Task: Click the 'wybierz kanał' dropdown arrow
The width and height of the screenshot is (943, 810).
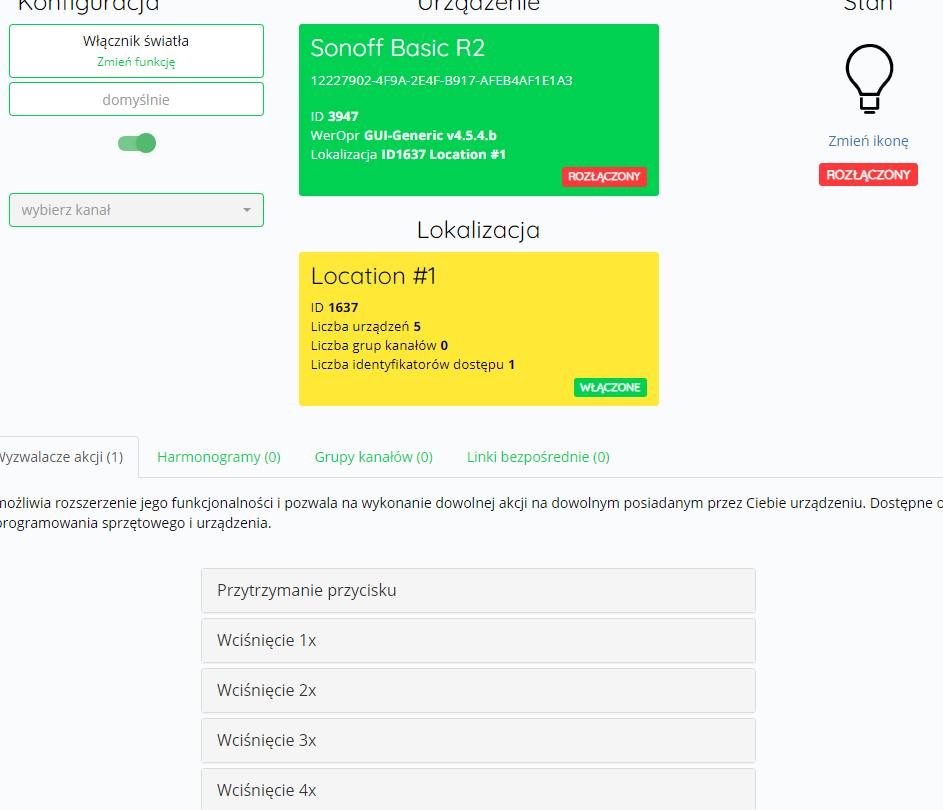Action: click(247, 210)
